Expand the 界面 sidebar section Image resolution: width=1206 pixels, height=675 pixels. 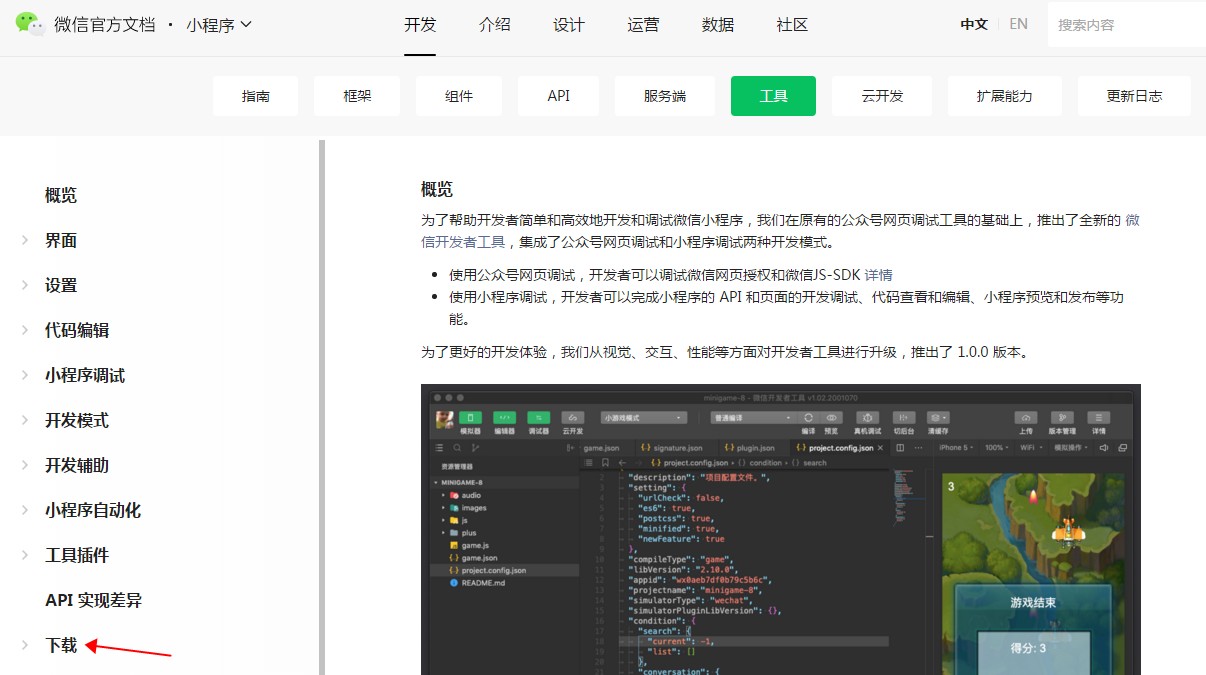61,240
